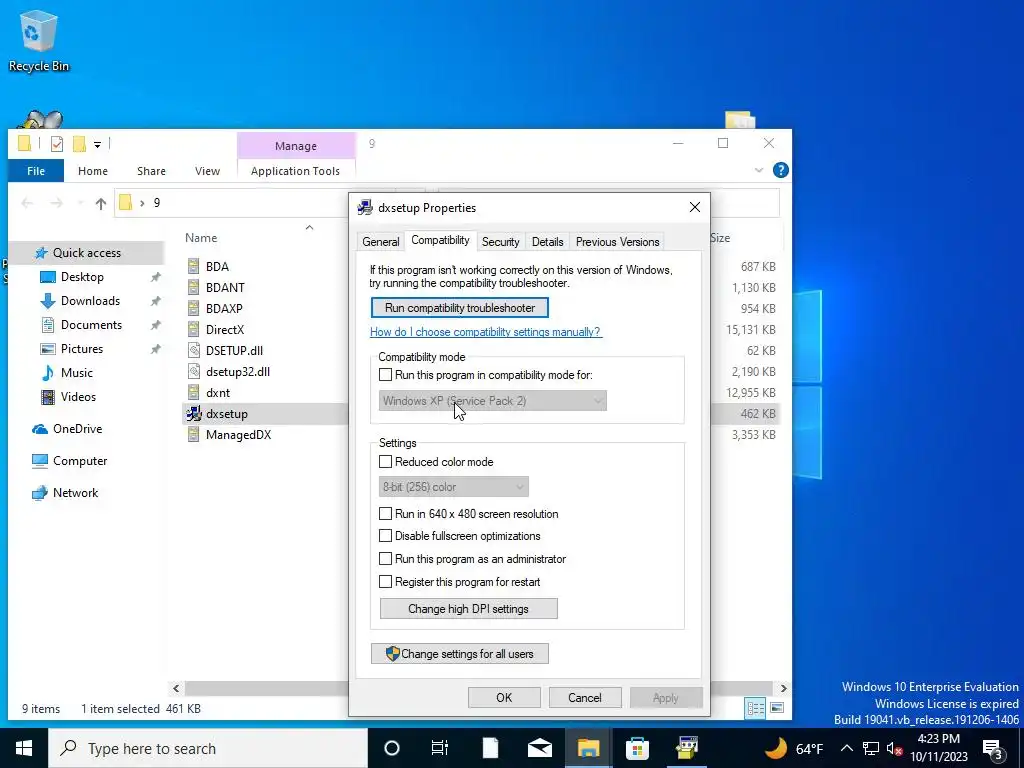Image resolution: width=1024 pixels, height=768 pixels.
Task: Select Downloads in navigation pane
Action: pos(90,301)
